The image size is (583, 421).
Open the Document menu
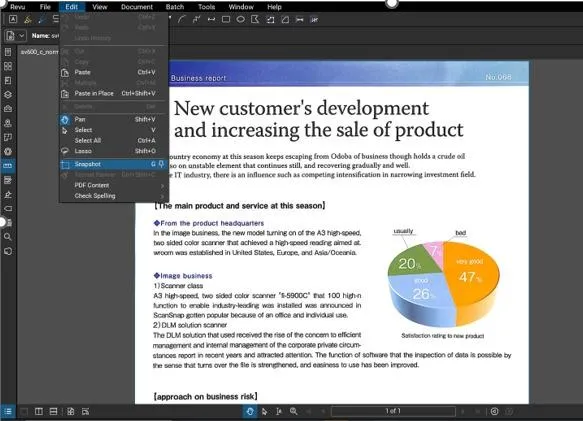137,7
